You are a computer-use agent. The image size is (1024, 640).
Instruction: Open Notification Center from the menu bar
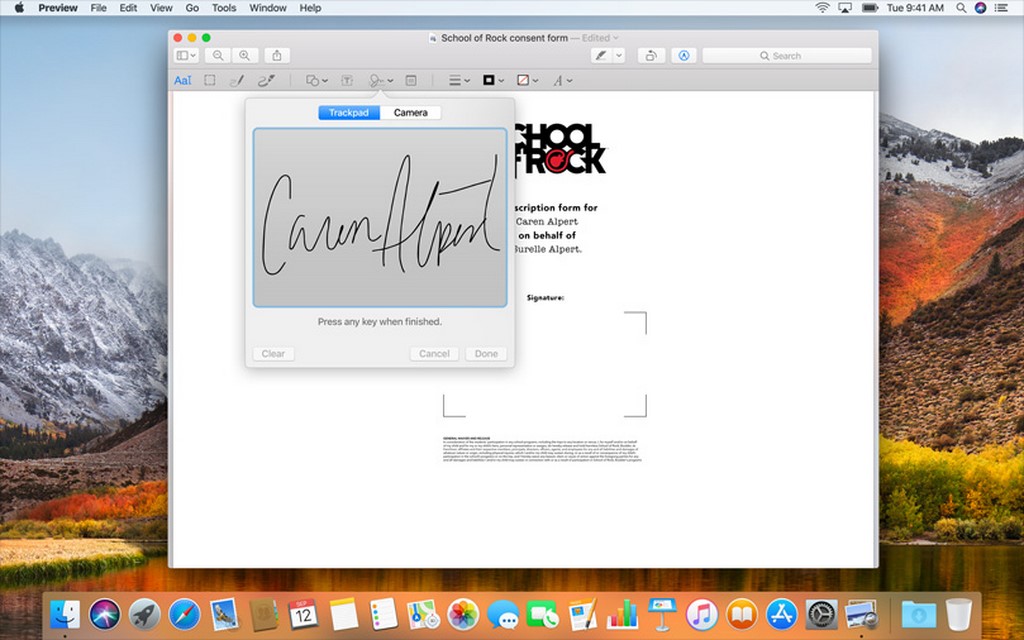click(1002, 8)
